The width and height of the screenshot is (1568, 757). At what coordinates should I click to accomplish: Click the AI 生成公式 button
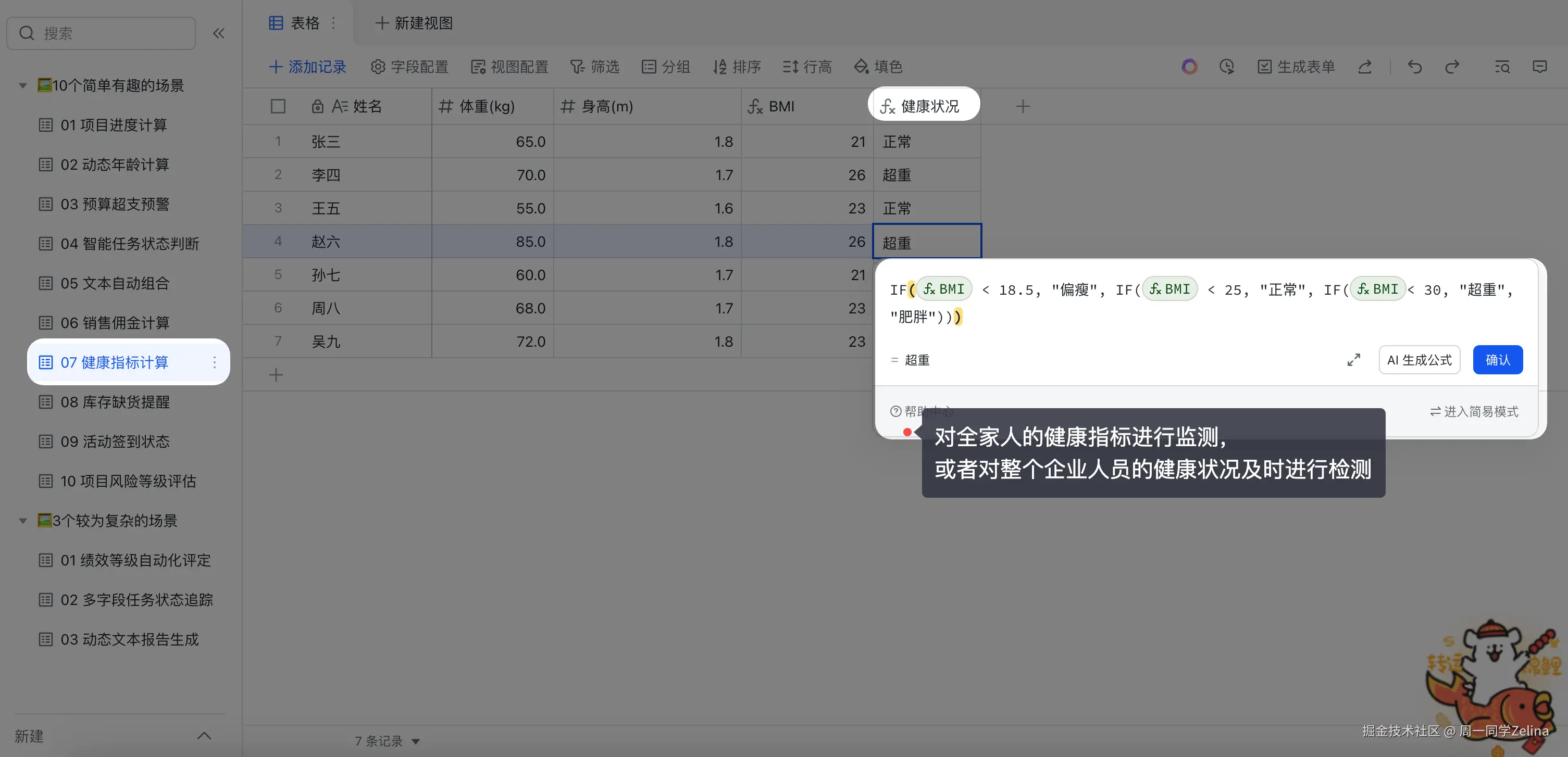1420,360
